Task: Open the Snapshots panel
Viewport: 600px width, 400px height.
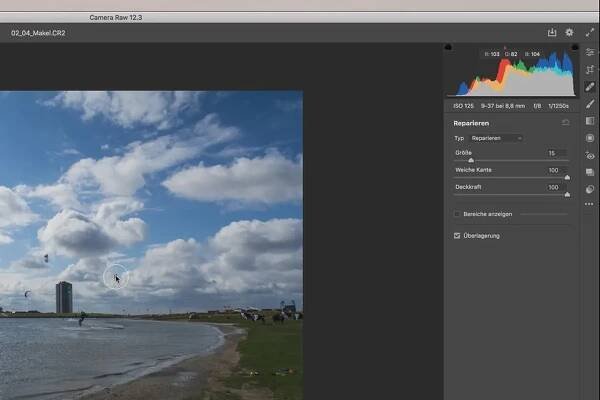Action: click(590, 173)
